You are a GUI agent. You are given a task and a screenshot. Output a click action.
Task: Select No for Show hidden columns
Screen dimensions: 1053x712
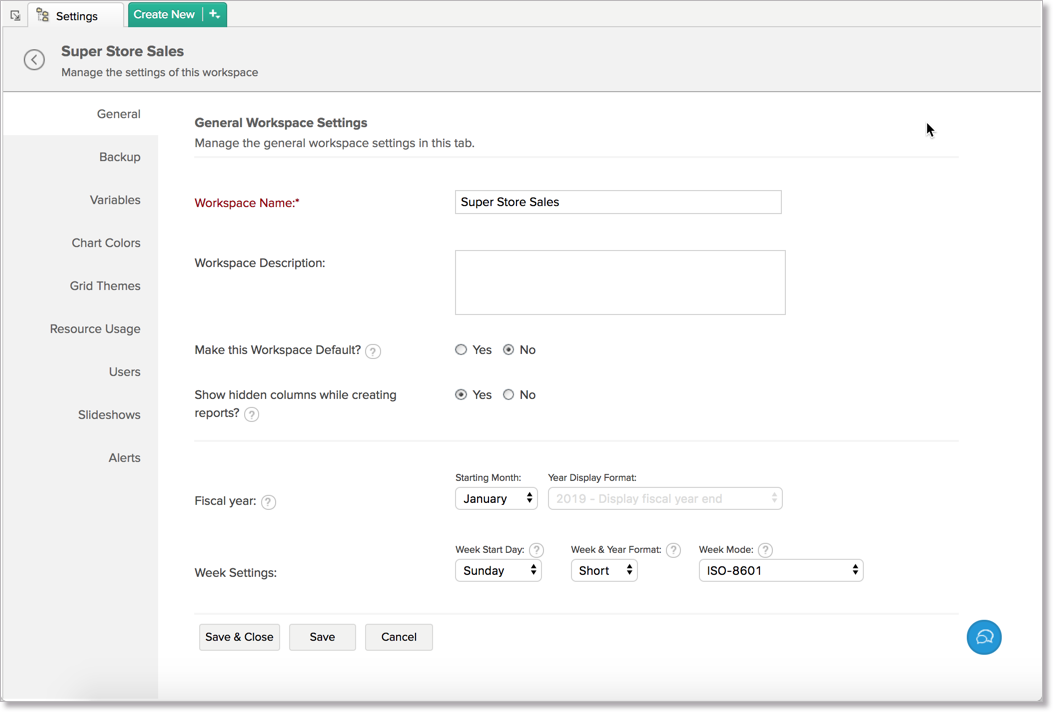coord(509,395)
